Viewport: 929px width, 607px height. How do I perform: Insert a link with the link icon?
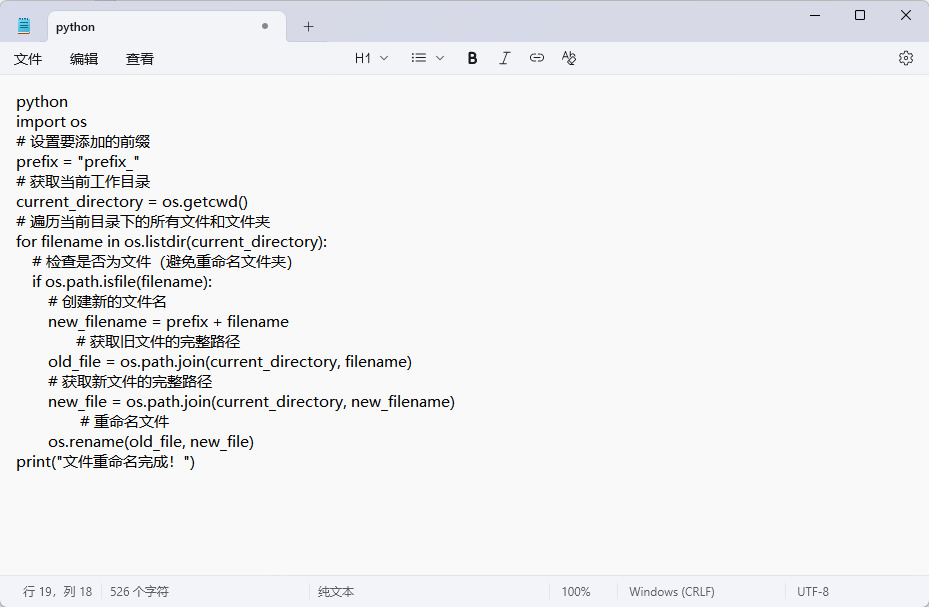[537, 57]
